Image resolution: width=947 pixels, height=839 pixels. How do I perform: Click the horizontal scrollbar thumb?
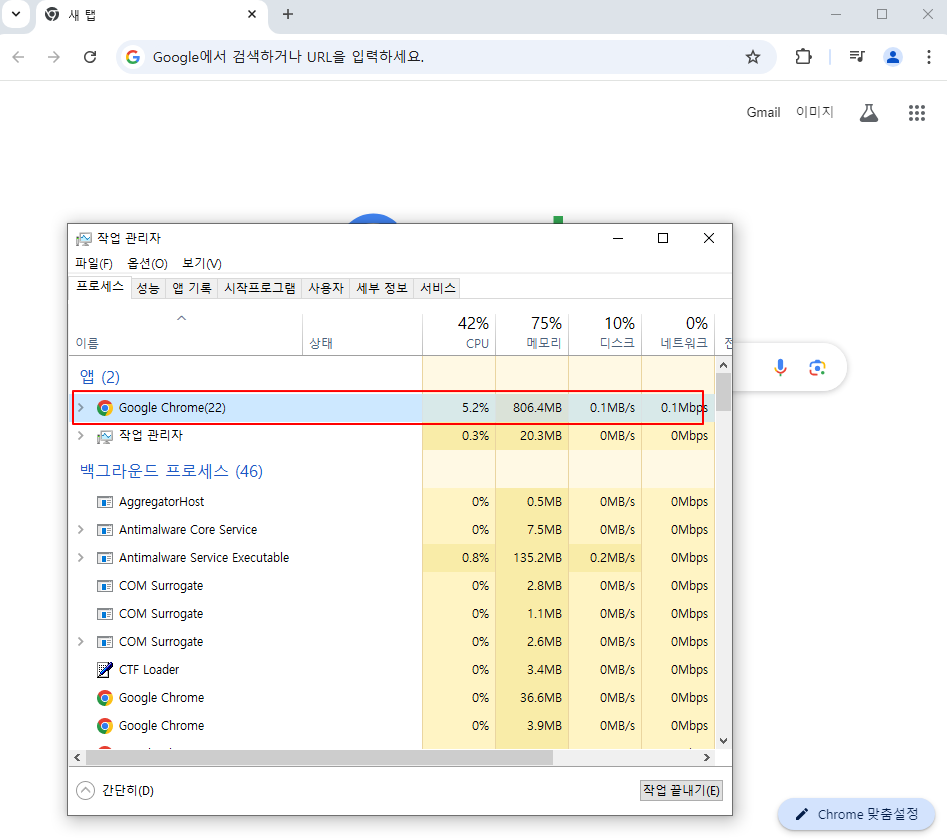(319, 757)
